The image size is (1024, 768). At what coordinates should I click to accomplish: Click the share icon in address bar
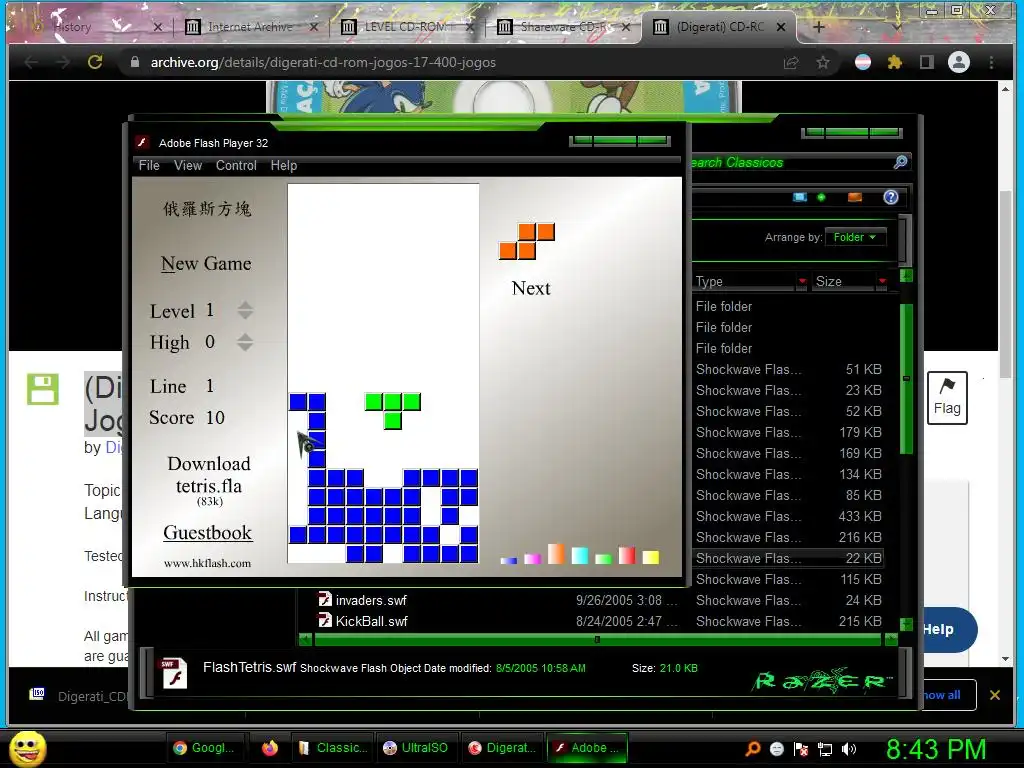click(791, 62)
